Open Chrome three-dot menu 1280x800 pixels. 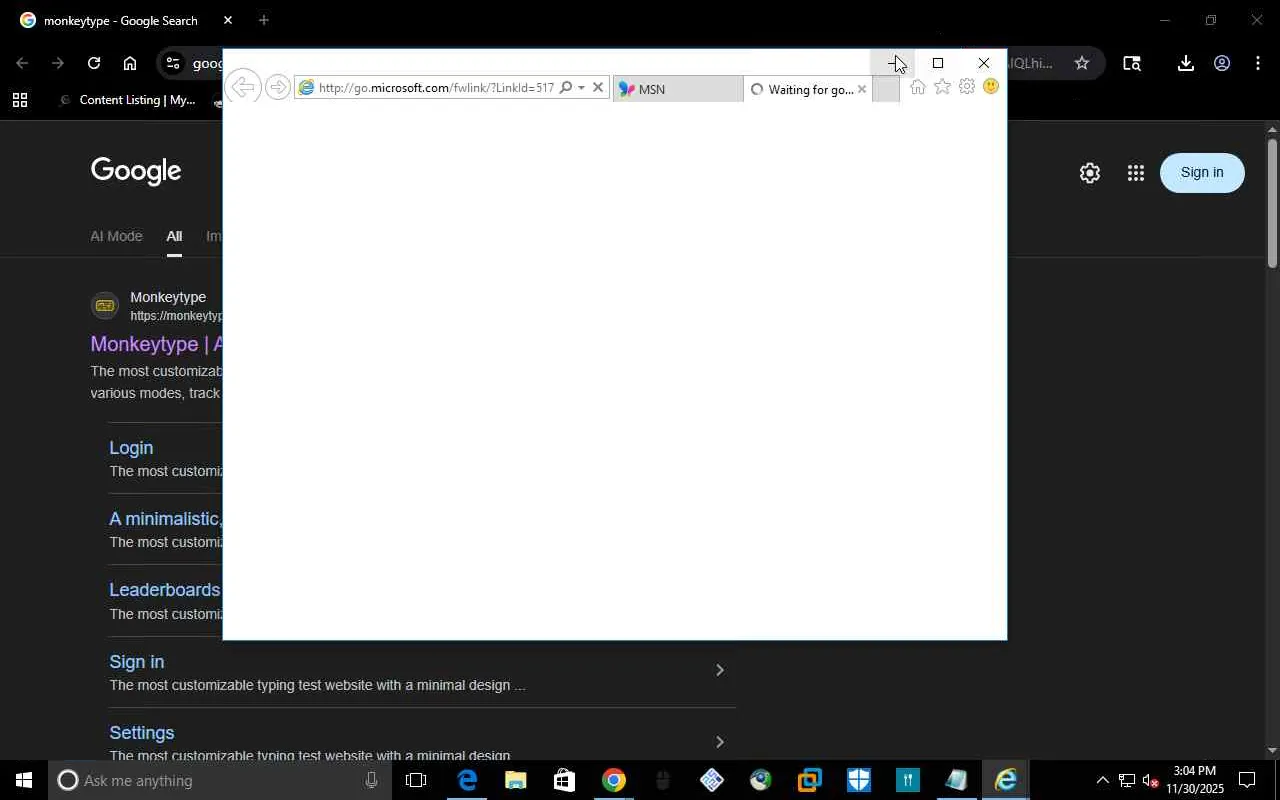pyautogui.click(x=1257, y=63)
